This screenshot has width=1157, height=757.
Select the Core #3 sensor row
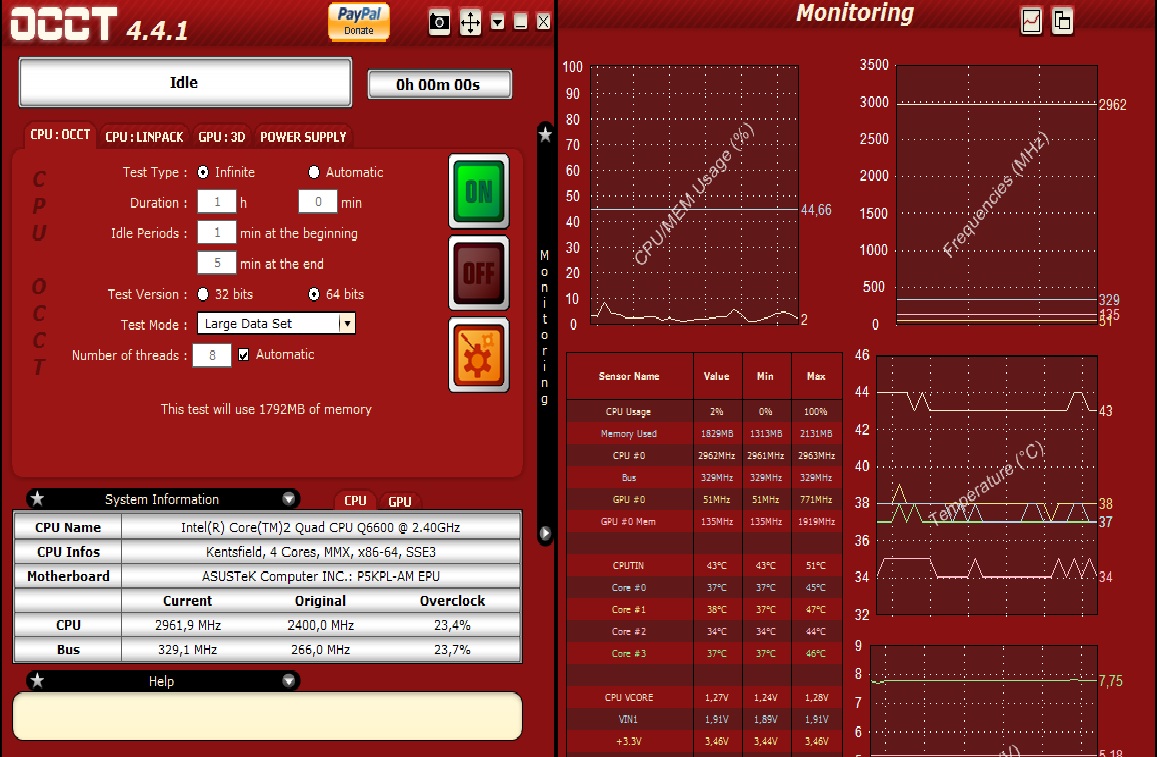point(704,654)
